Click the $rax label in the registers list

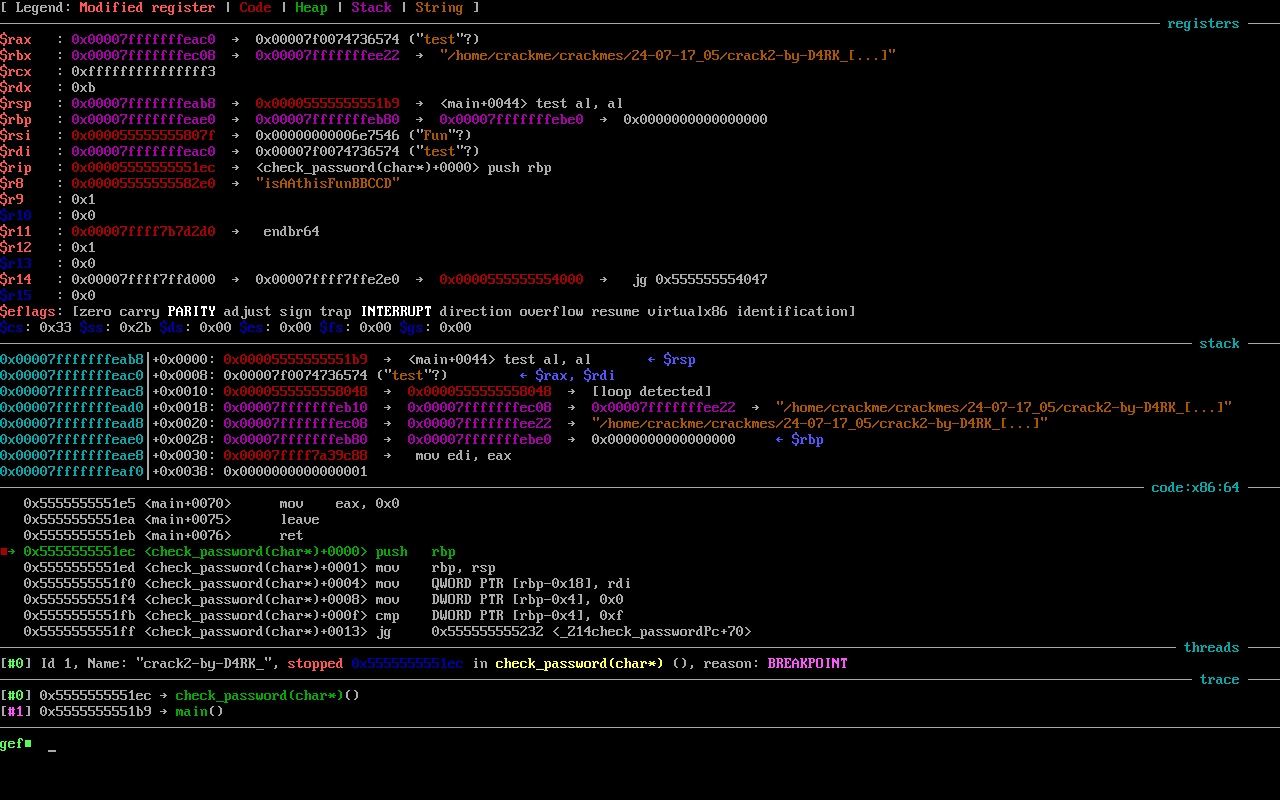point(16,40)
